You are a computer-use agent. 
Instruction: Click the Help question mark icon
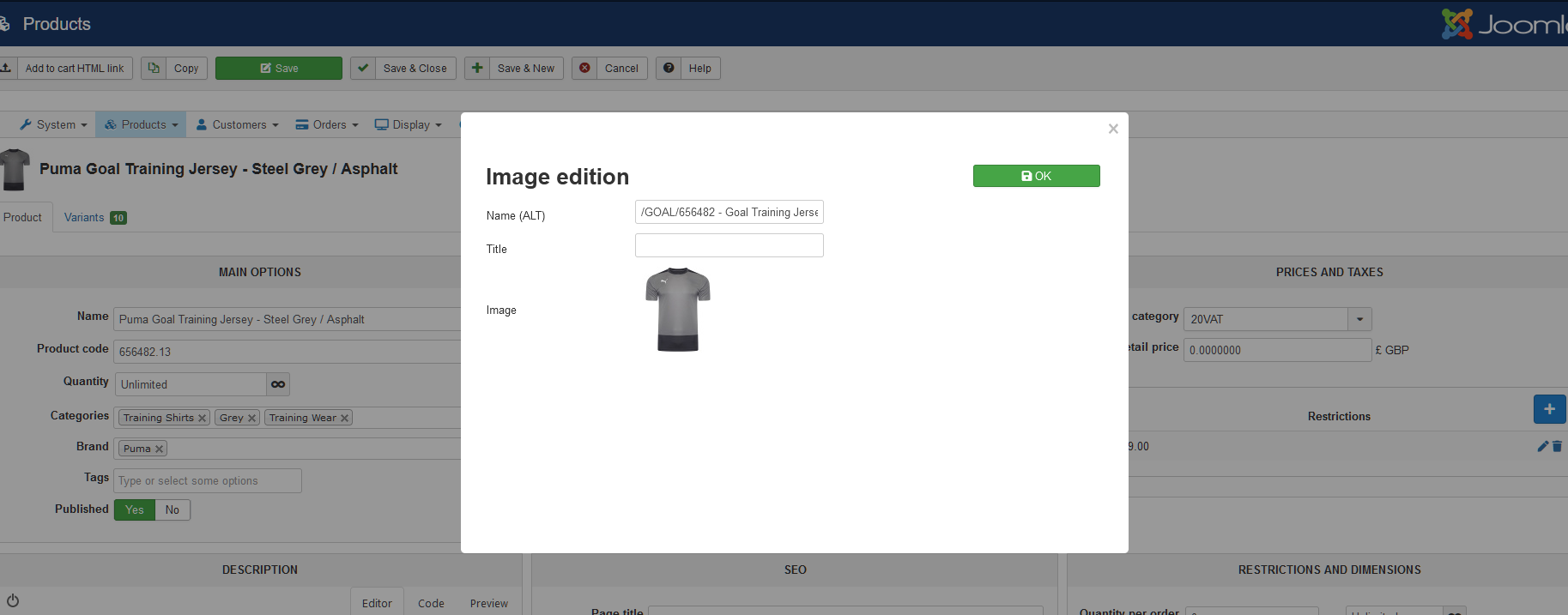click(x=669, y=69)
